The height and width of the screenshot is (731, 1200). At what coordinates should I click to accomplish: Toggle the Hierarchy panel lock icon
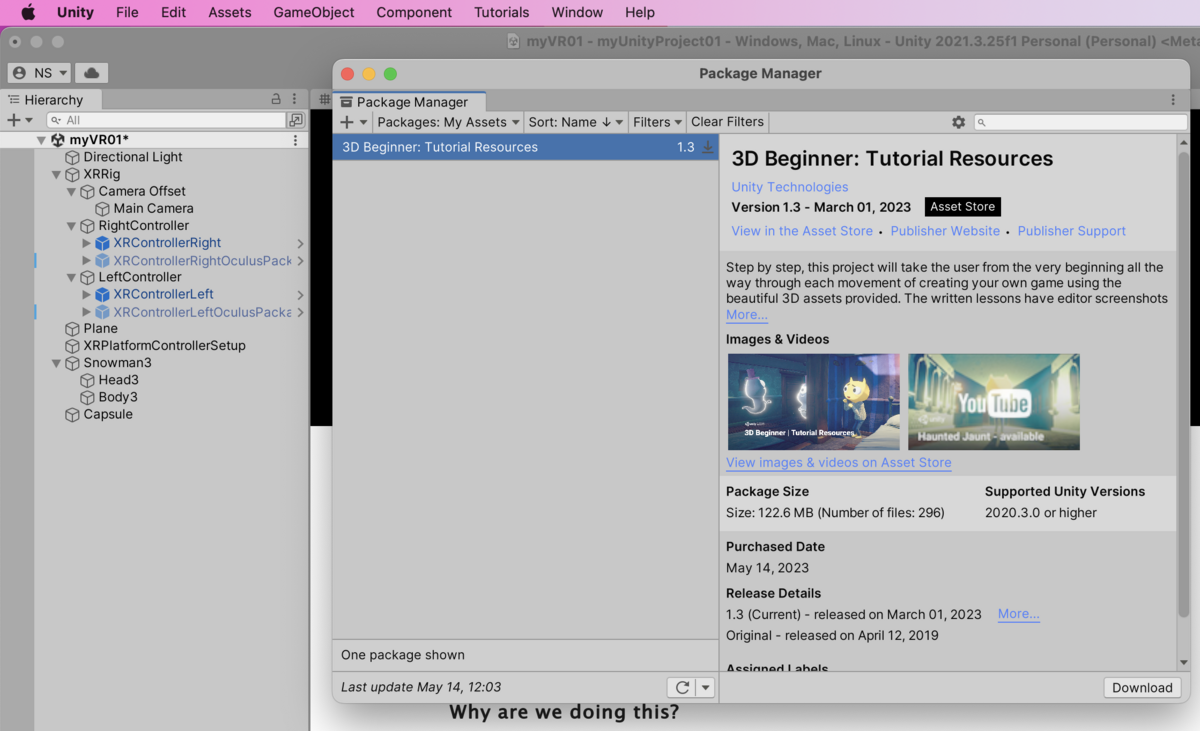pos(276,99)
